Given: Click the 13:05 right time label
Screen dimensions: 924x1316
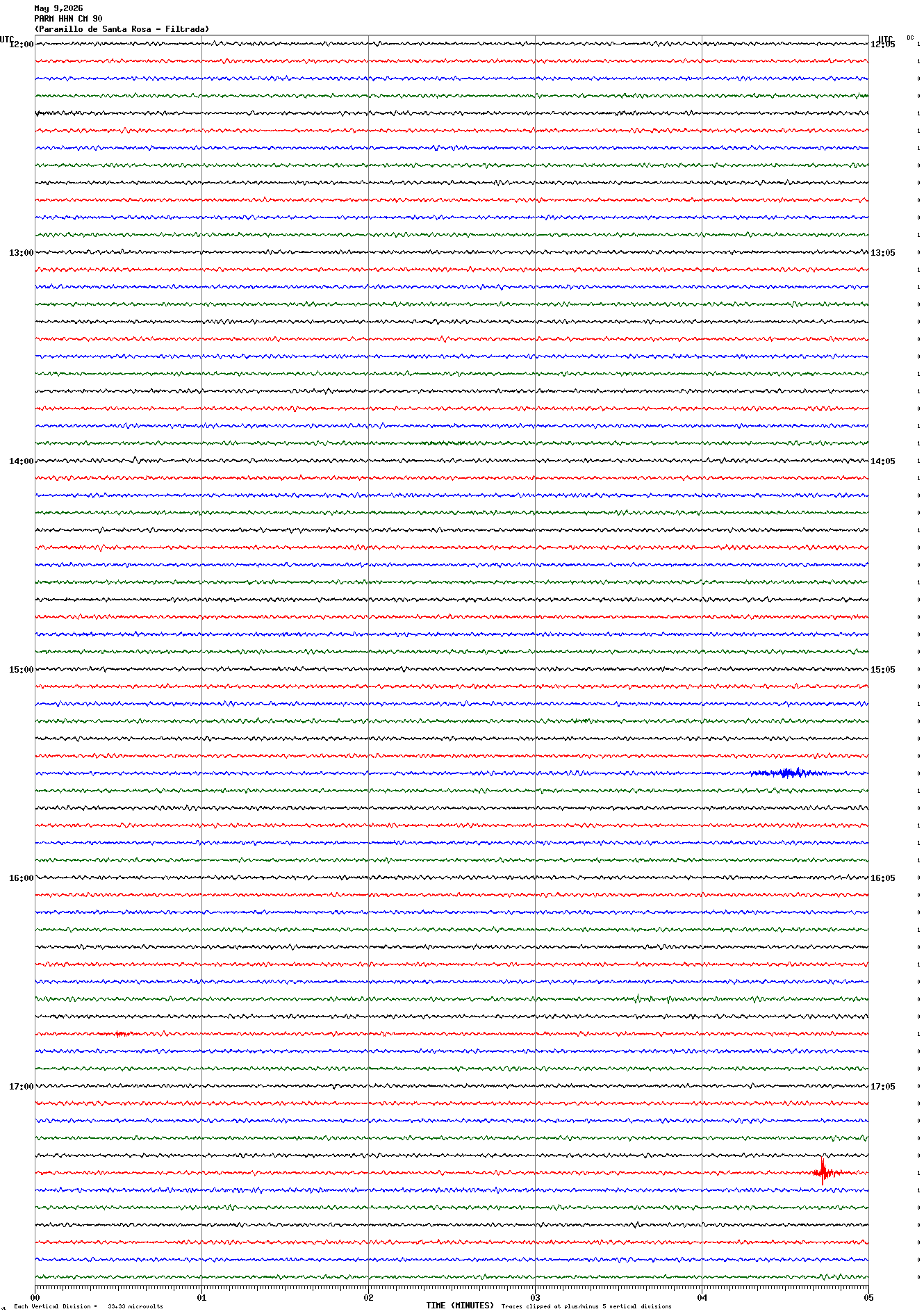Looking at the screenshot, I should [883, 253].
